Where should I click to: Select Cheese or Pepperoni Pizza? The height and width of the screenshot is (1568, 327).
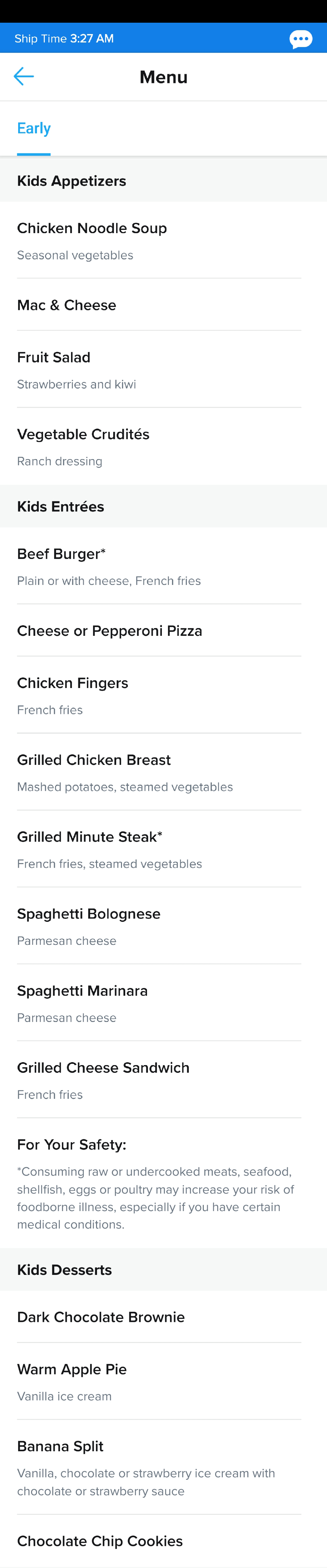click(x=163, y=631)
